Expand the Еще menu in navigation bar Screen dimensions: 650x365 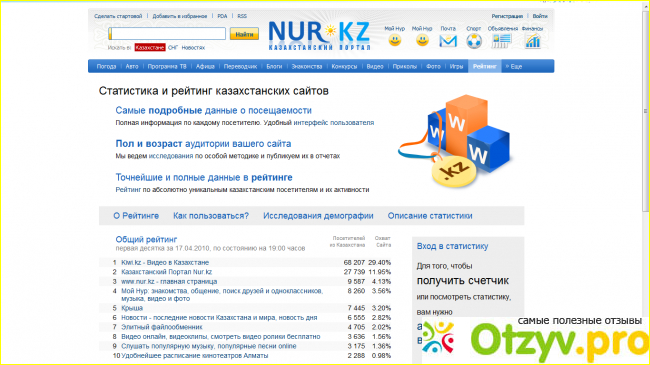514,66
